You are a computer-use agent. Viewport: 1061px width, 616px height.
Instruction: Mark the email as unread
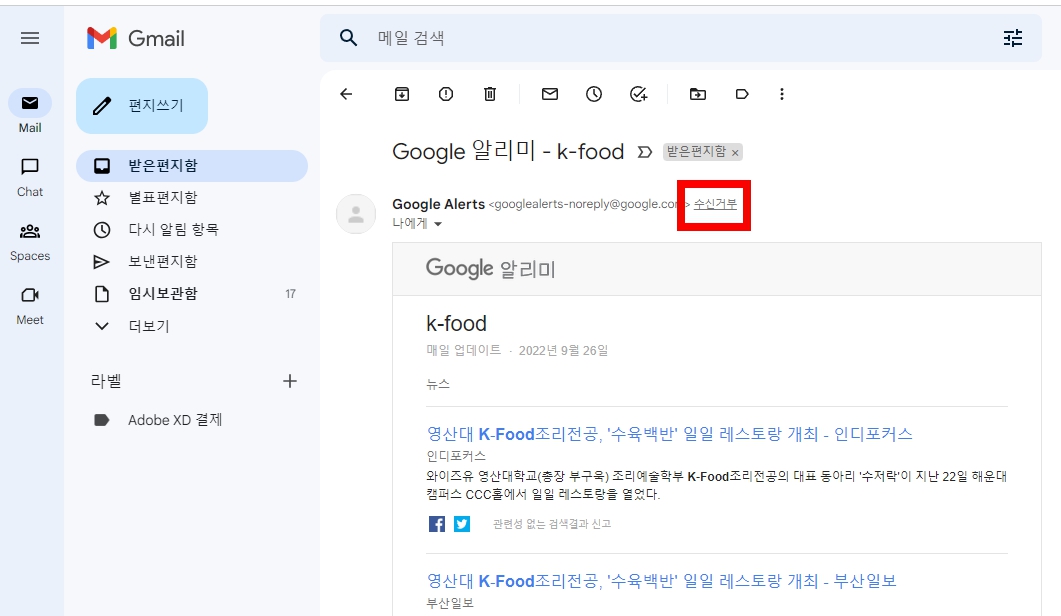click(548, 93)
